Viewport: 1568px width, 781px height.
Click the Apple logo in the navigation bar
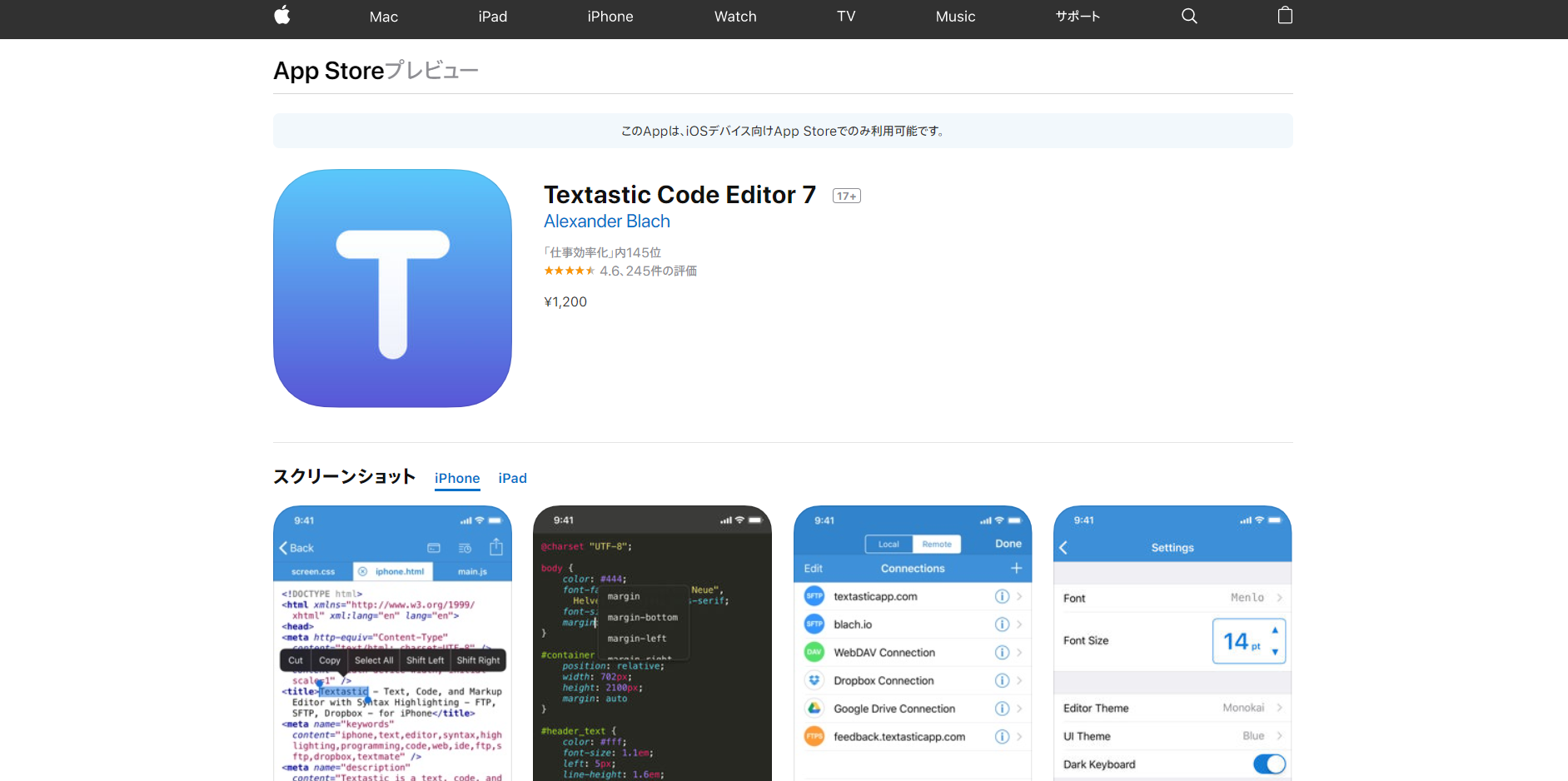coord(282,16)
